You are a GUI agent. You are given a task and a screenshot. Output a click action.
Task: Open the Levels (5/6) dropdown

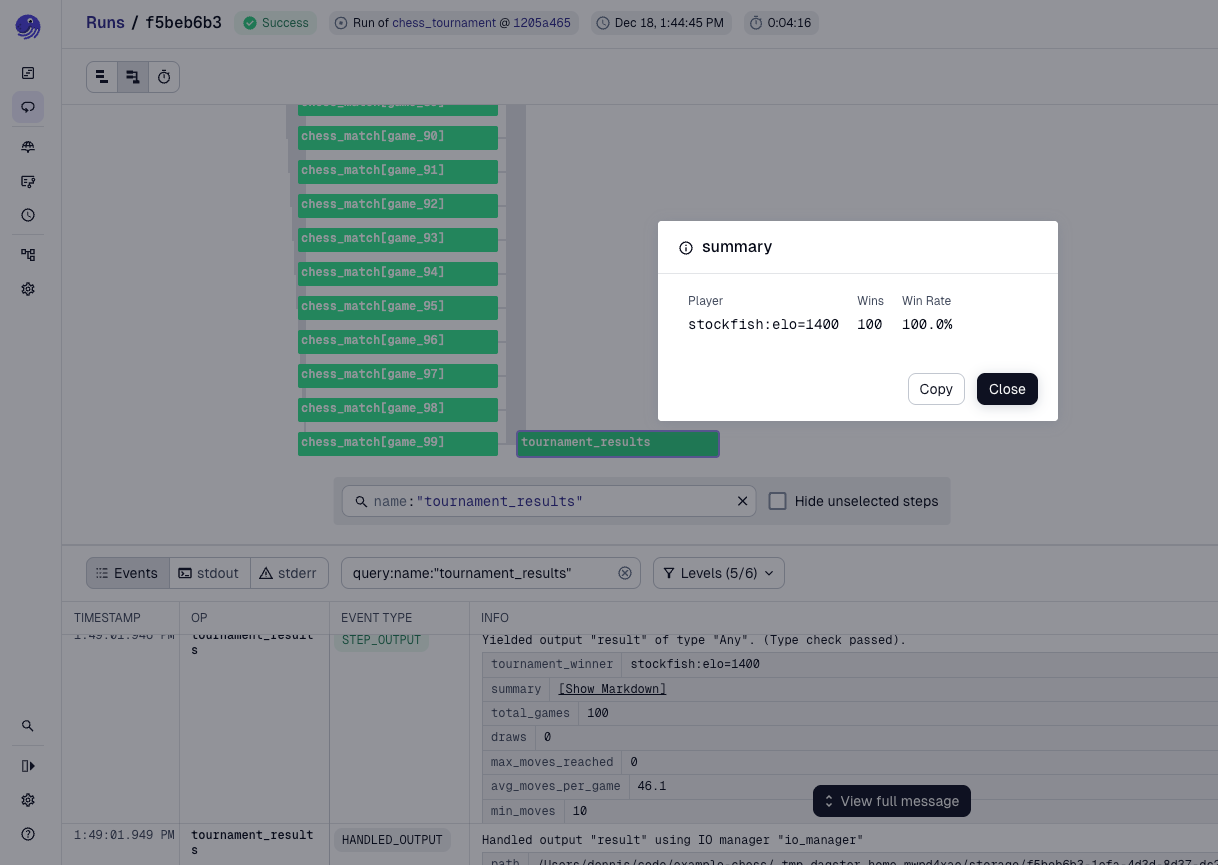point(719,573)
